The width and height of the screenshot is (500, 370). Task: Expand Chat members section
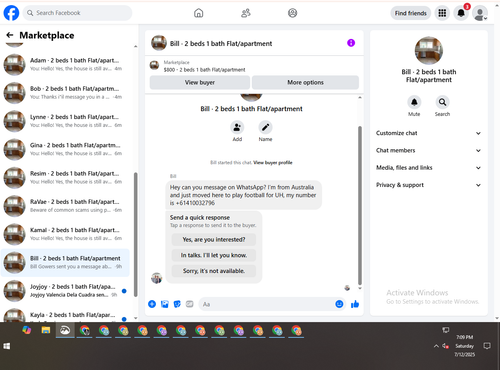(x=428, y=150)
